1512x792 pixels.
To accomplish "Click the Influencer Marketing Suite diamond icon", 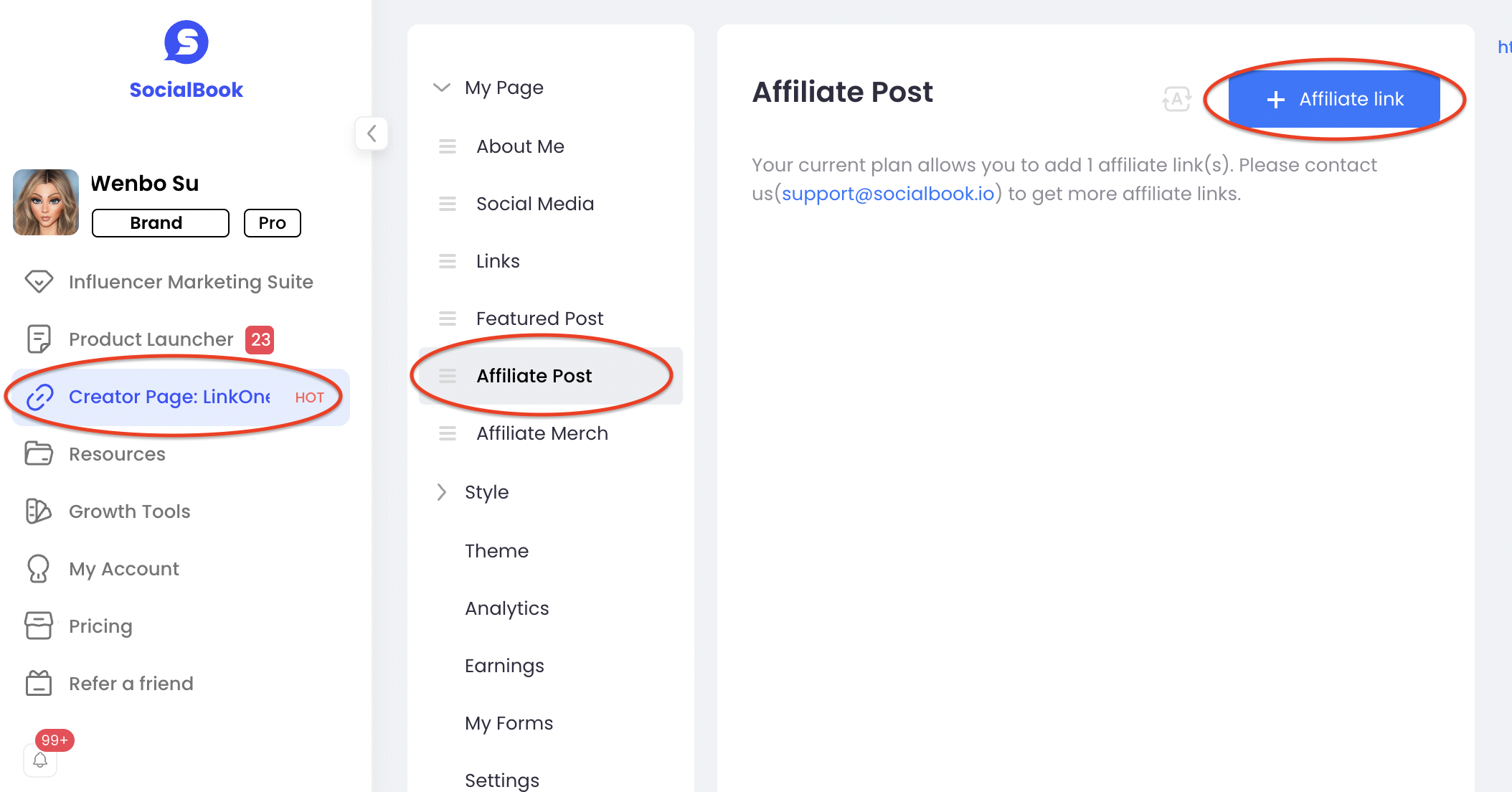I will [39, 281].
